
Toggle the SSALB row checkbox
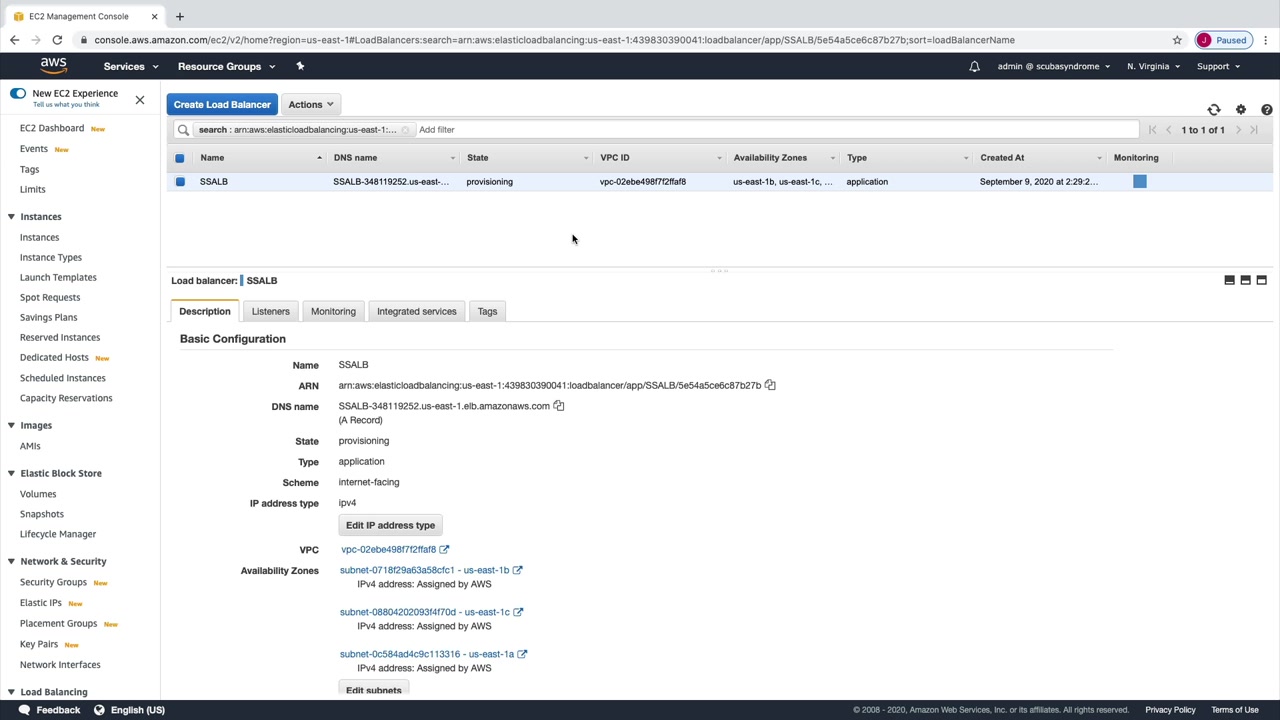click(180, 182)
